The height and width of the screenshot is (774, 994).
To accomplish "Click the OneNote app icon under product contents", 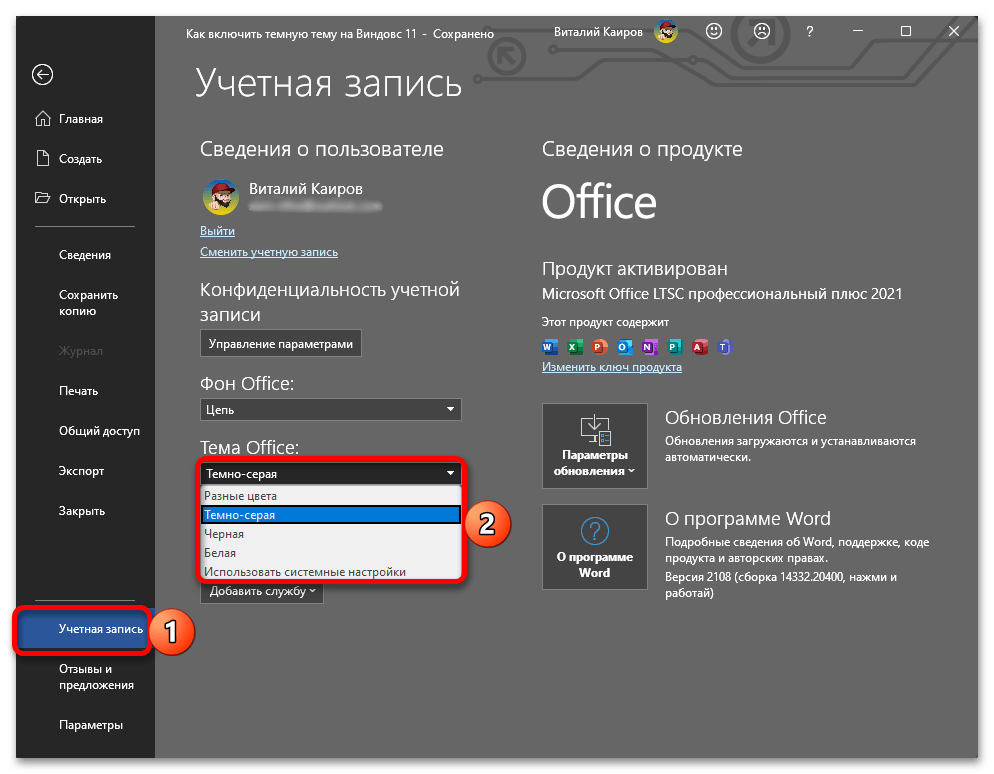I will 649,347.
